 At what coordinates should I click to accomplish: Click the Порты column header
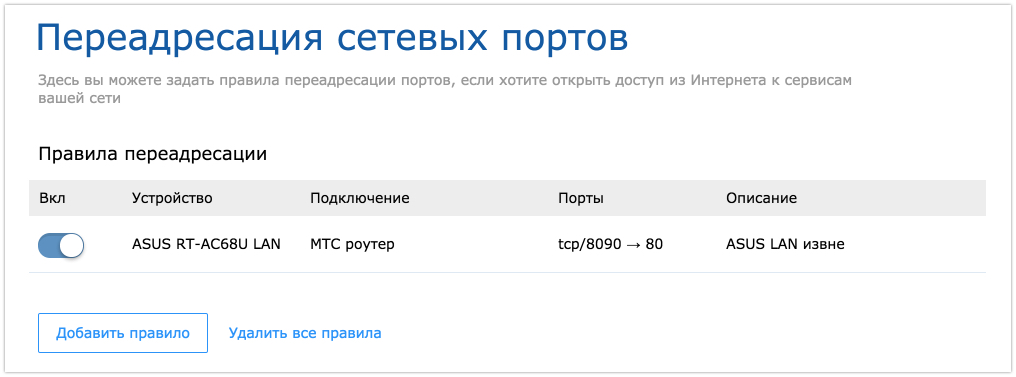point(581,198)
